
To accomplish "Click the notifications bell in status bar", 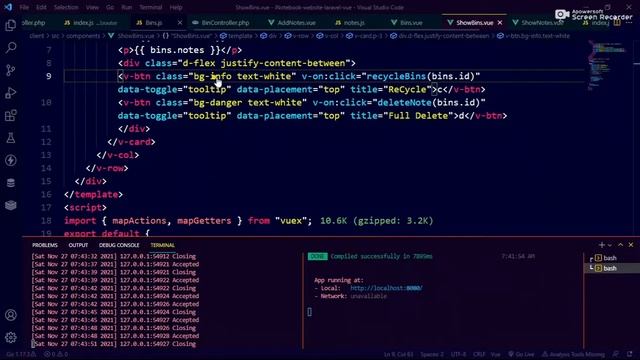I will 630,354.
